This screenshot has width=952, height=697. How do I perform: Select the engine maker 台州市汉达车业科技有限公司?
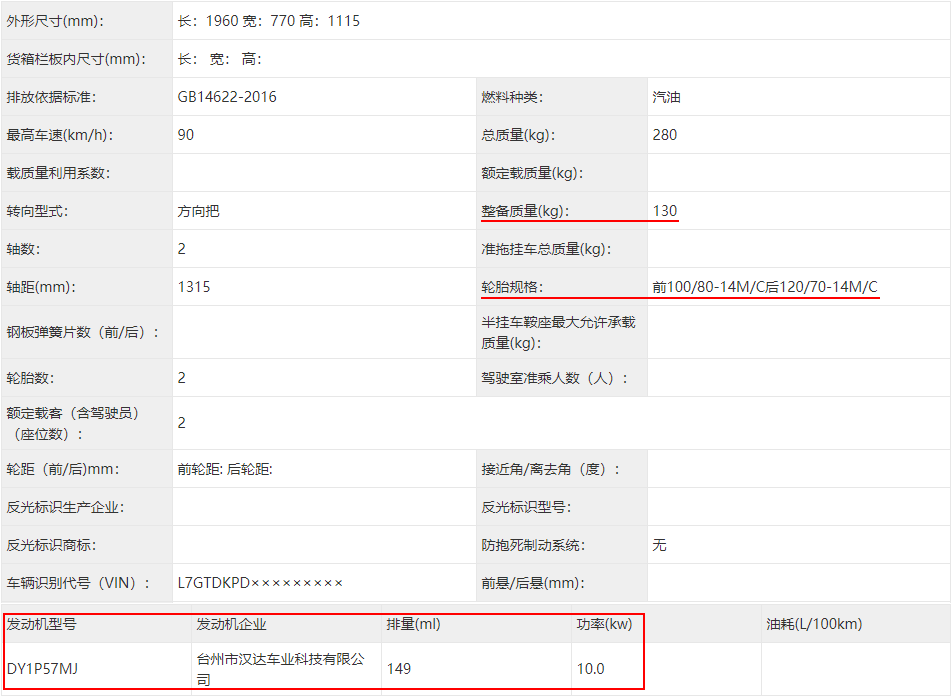[280, 668]
